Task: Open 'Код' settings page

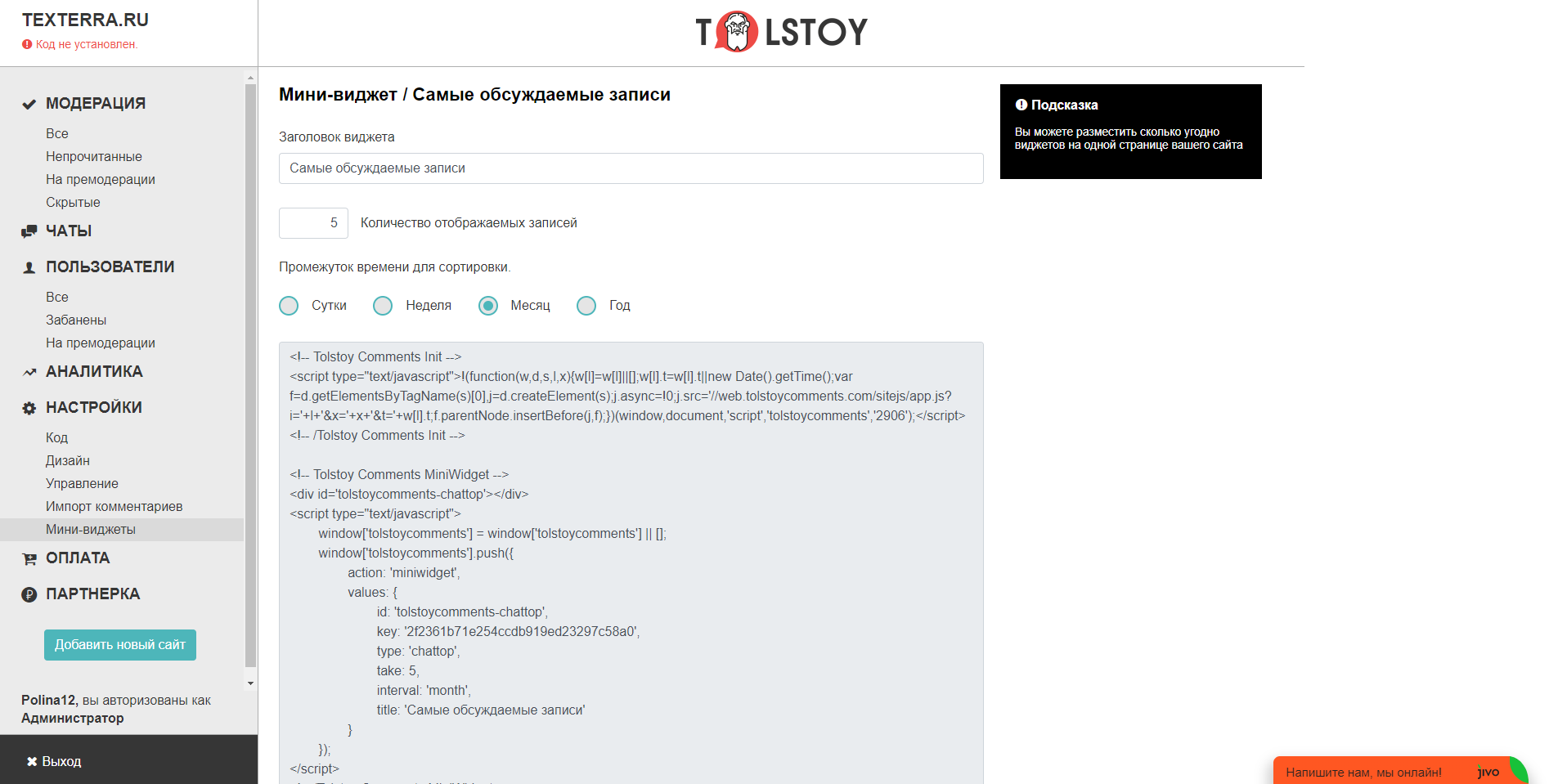Action: click(57, 437)
